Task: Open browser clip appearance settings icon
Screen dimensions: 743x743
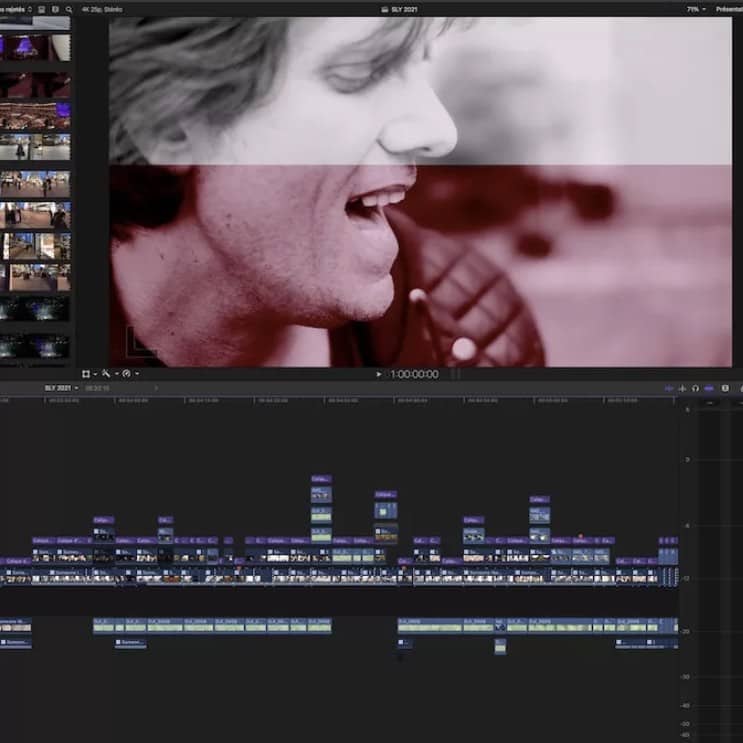Action: pyautogui.click(x=55, y=9)
